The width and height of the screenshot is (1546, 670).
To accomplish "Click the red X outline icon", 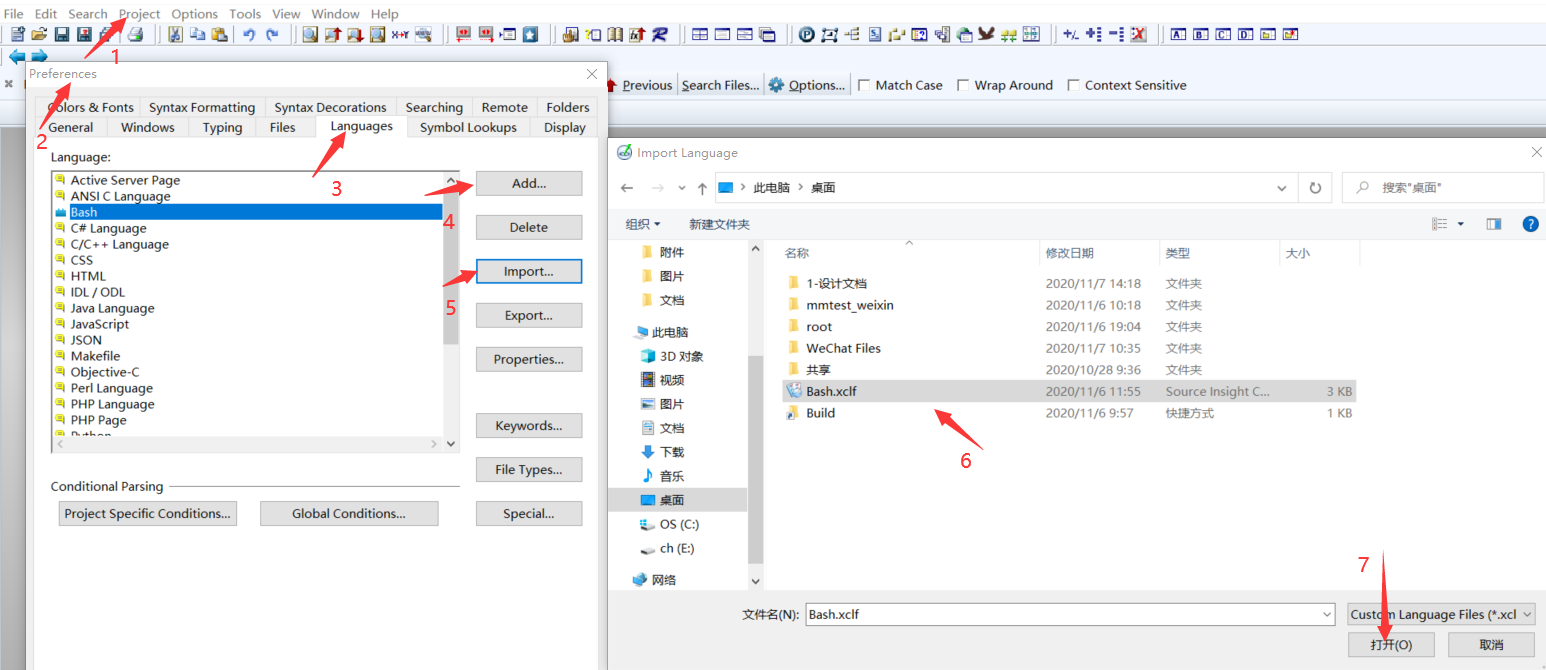I will pos(1138,34).
